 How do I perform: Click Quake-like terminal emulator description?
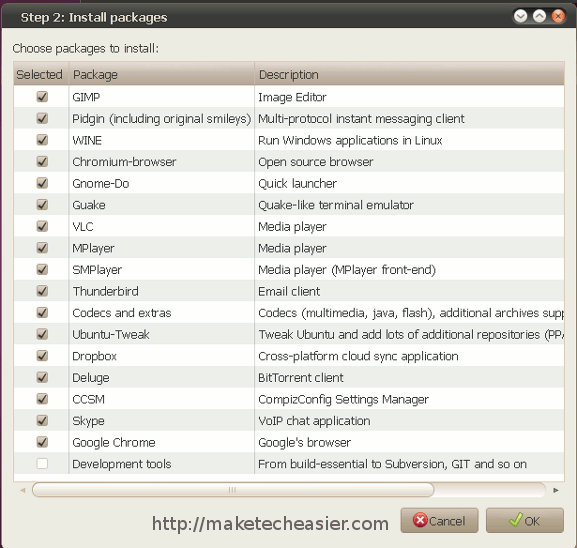(x=336, y=205)
